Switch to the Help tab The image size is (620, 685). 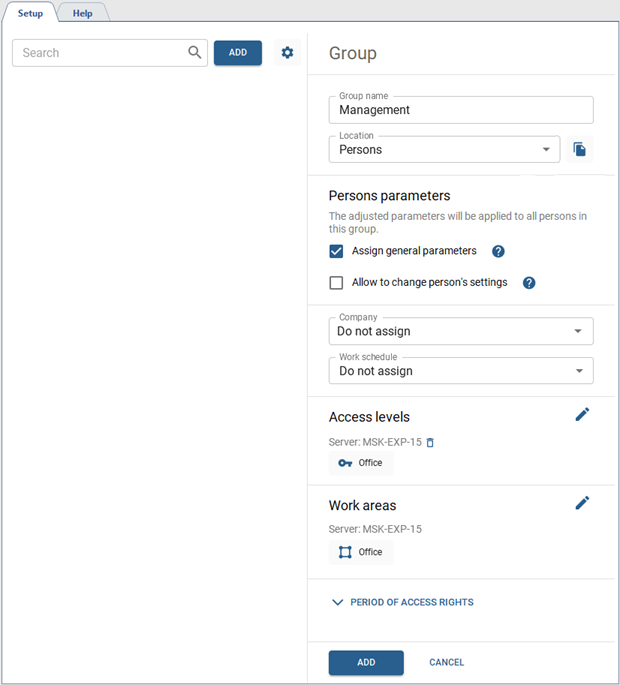82,13
